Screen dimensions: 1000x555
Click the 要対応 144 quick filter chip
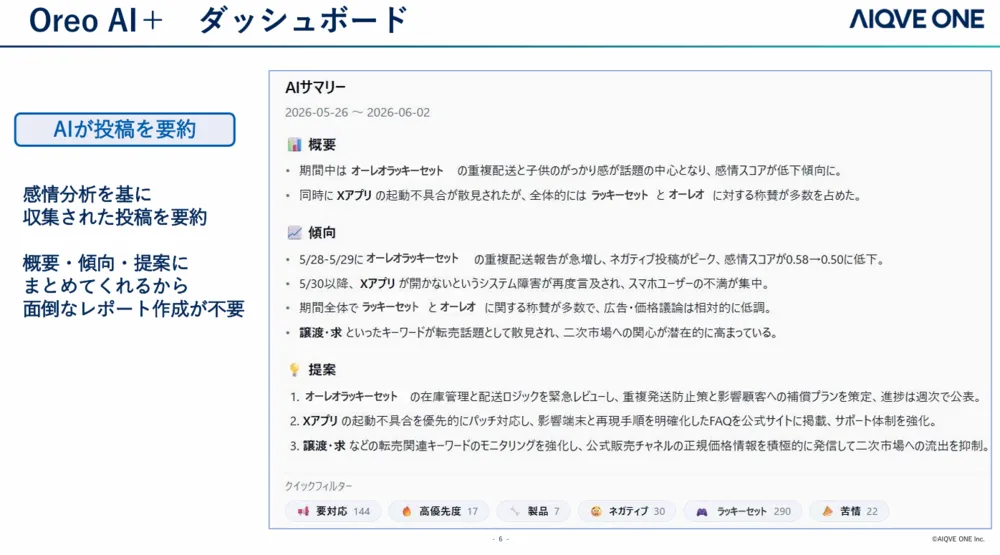pyautogui.click(x=333, y=511)
